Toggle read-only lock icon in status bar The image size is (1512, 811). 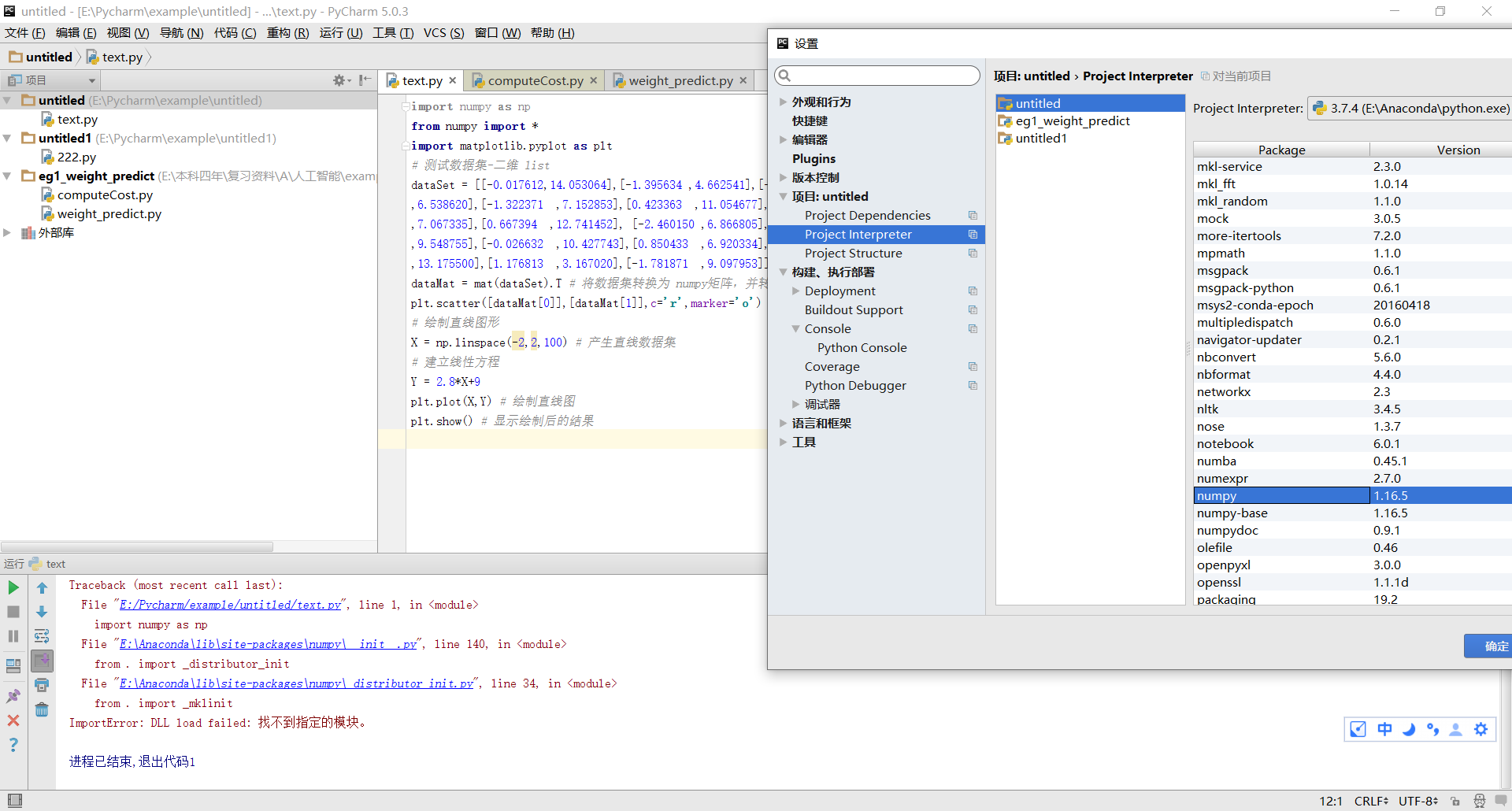[1455, 801]
